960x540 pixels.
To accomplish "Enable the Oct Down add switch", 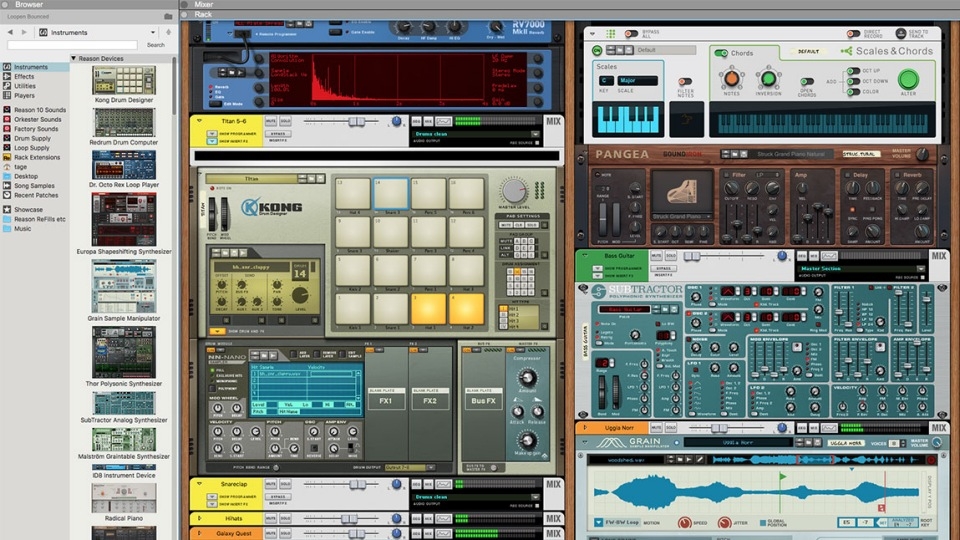I will [852, 81].
